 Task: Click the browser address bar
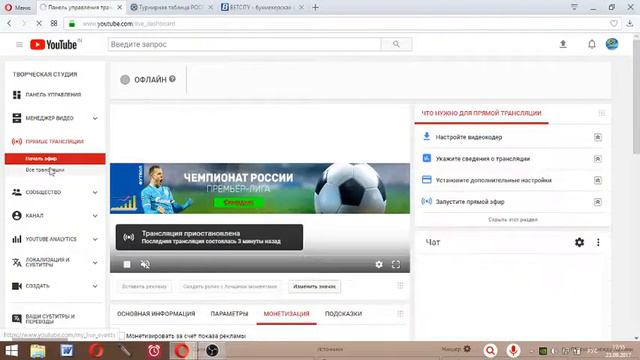(x=342, y=24)
